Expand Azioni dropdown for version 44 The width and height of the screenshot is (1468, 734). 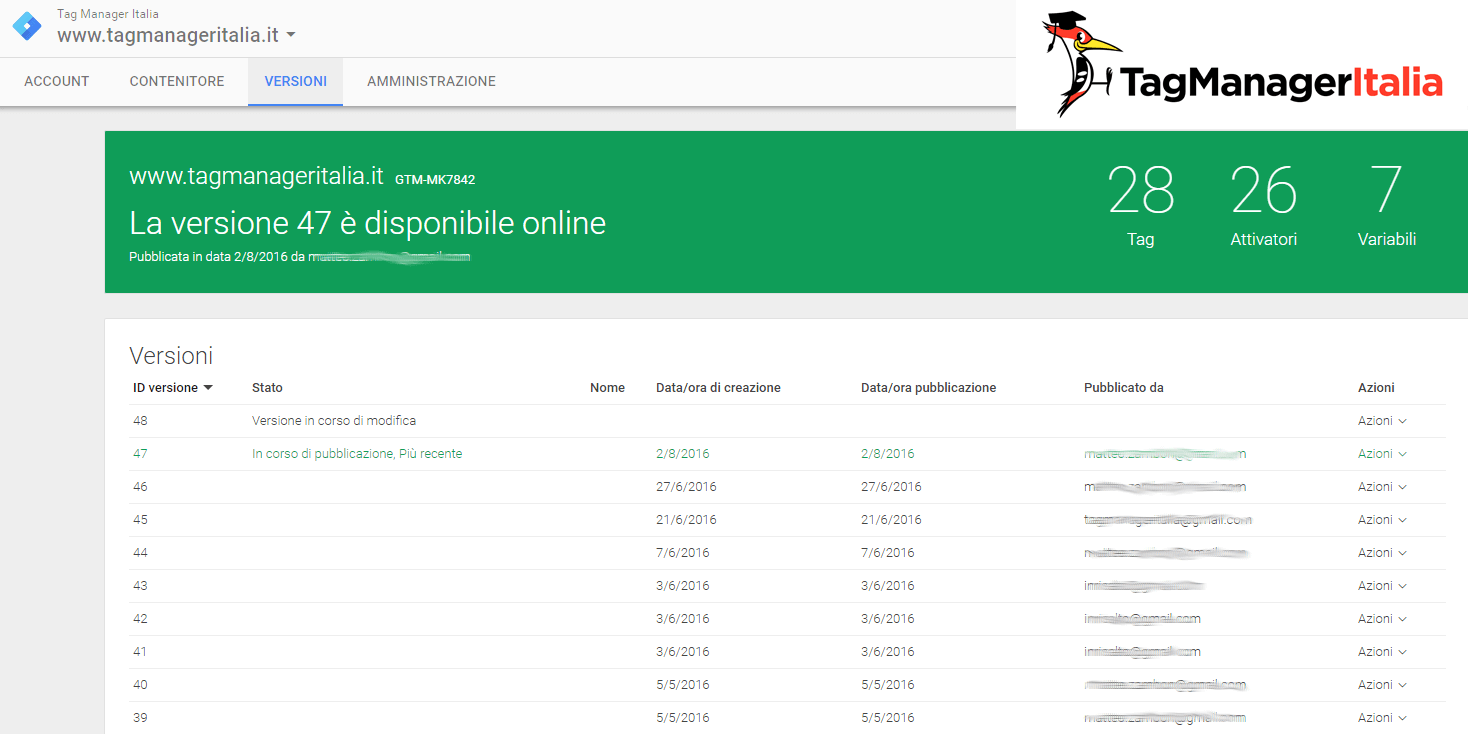[1382, 553]
